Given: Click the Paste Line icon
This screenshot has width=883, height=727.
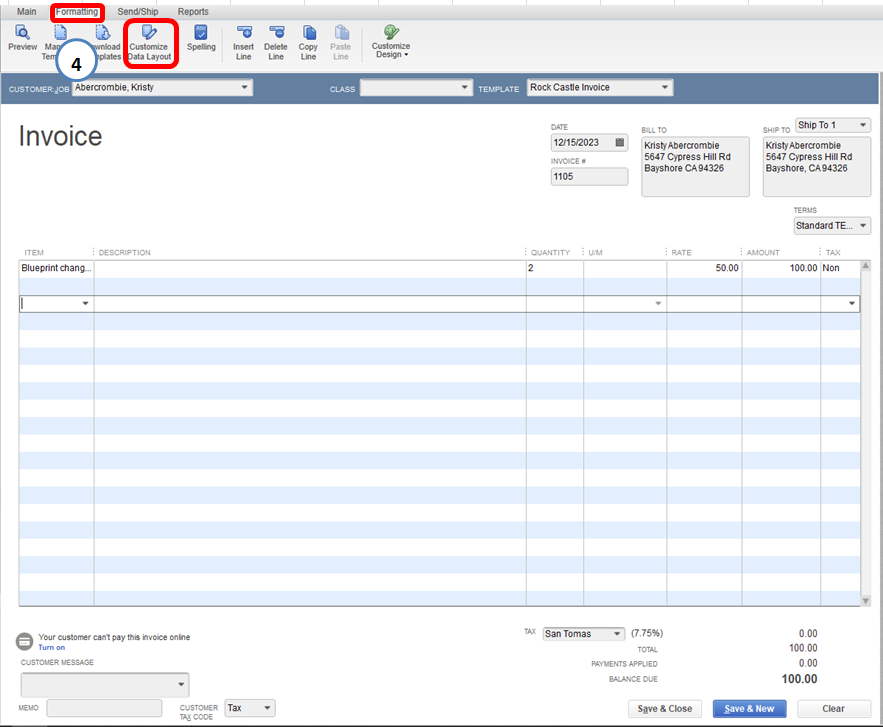Looking at the screenshot, I should (x=341, y=43).
